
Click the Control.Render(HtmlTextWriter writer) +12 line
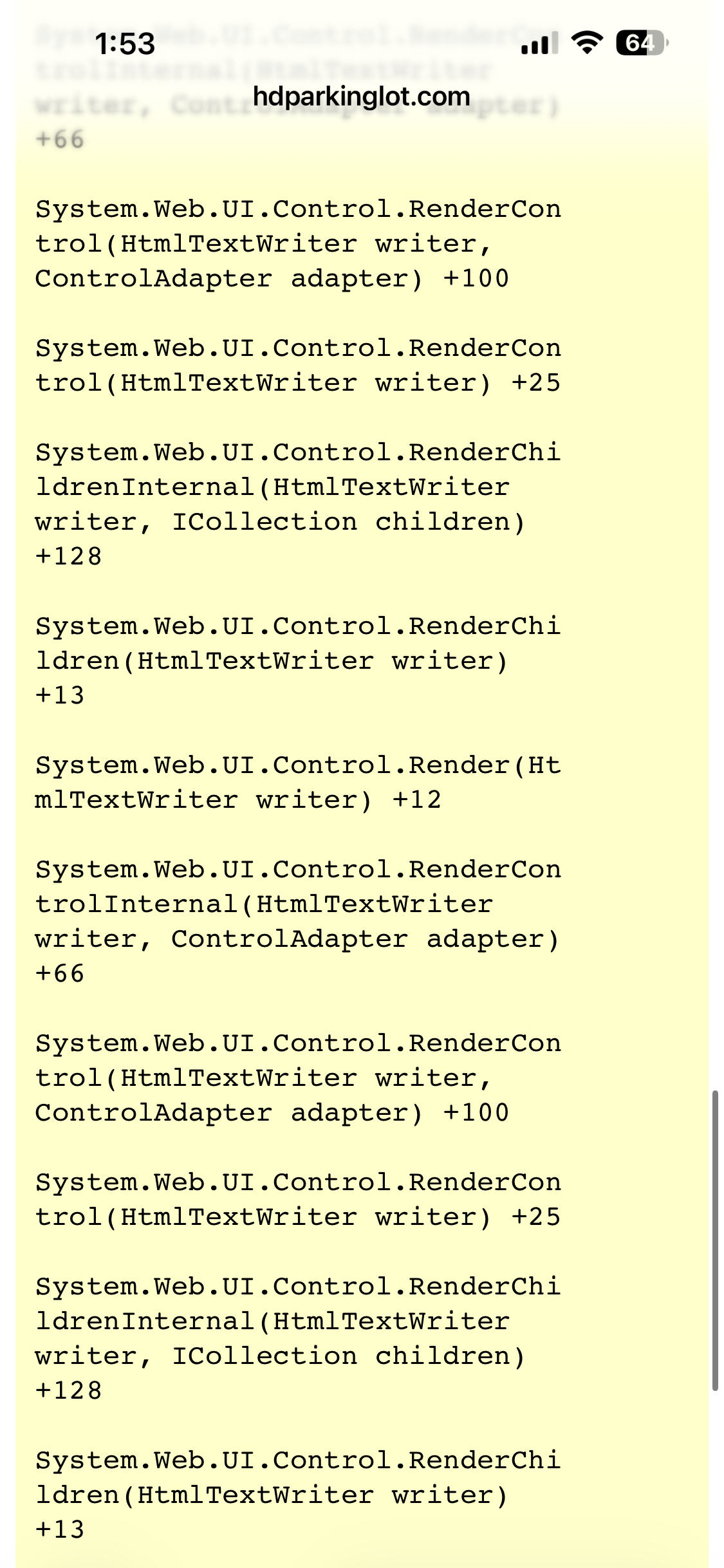point(297,782)
